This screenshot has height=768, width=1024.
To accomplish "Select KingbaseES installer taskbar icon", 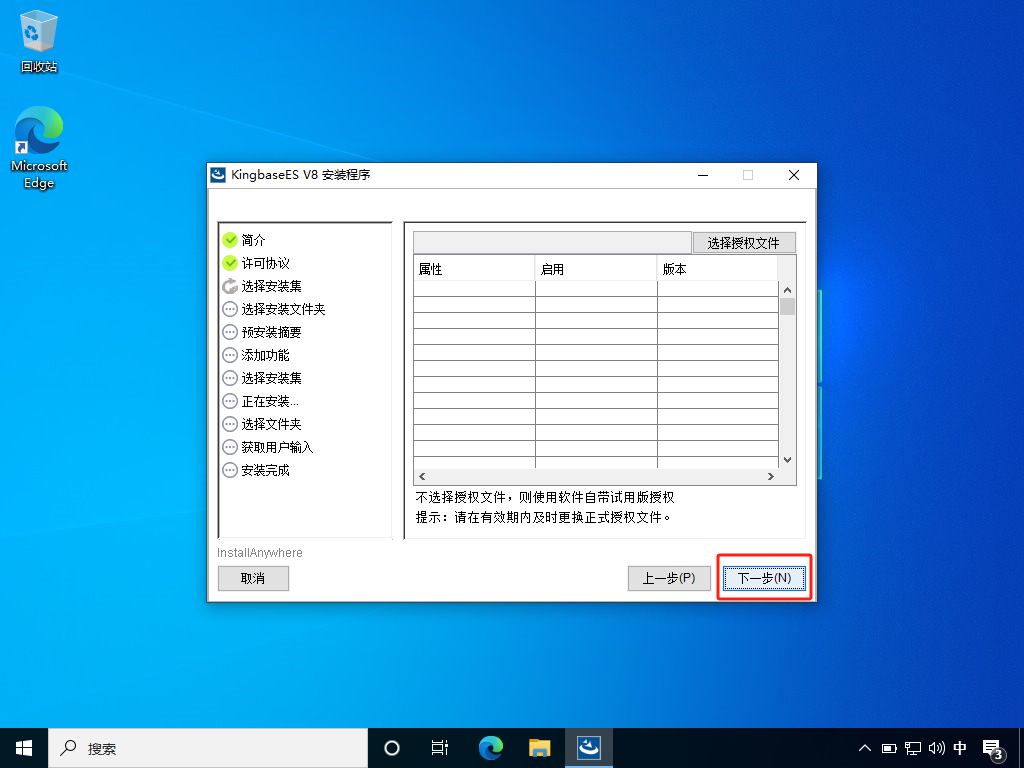I will 589,748.
